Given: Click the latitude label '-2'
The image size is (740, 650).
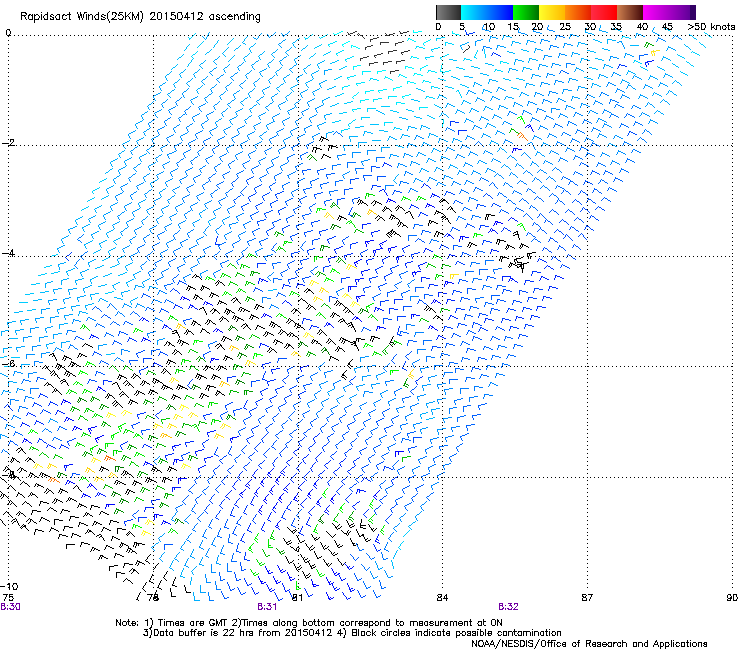Looking at the screenshot, I should point(8,143).
